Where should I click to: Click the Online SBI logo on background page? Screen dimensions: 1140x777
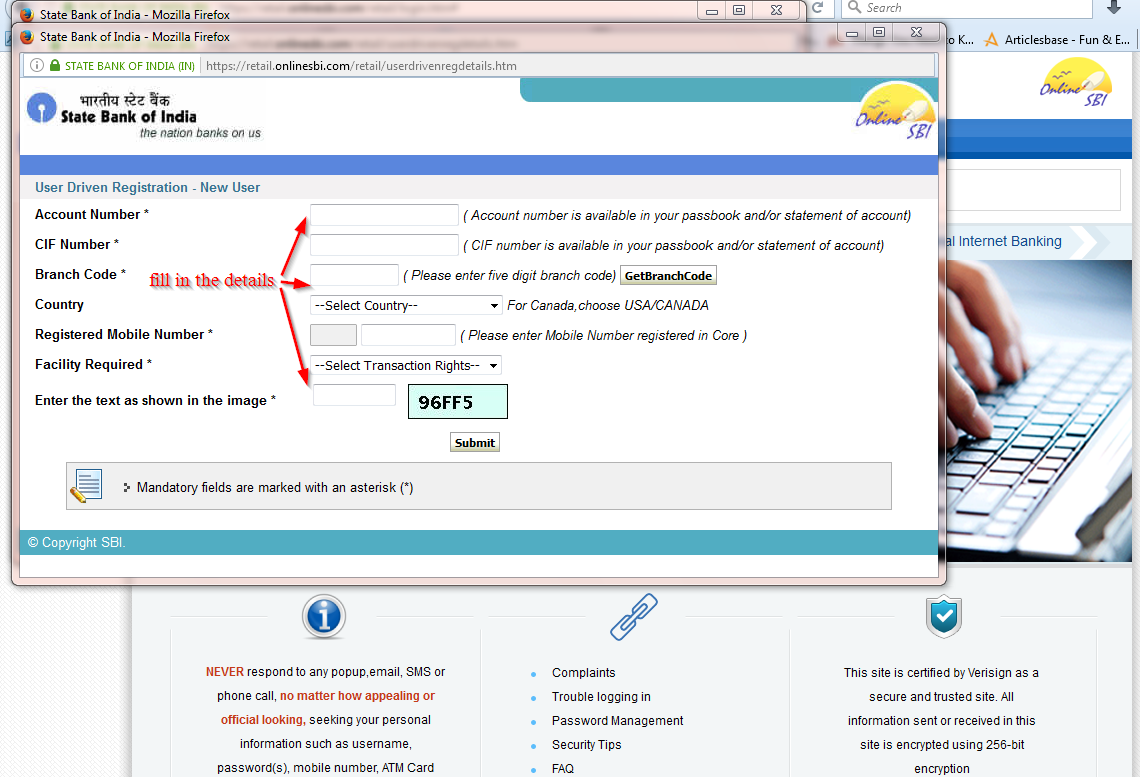[x=1076, y=82]
